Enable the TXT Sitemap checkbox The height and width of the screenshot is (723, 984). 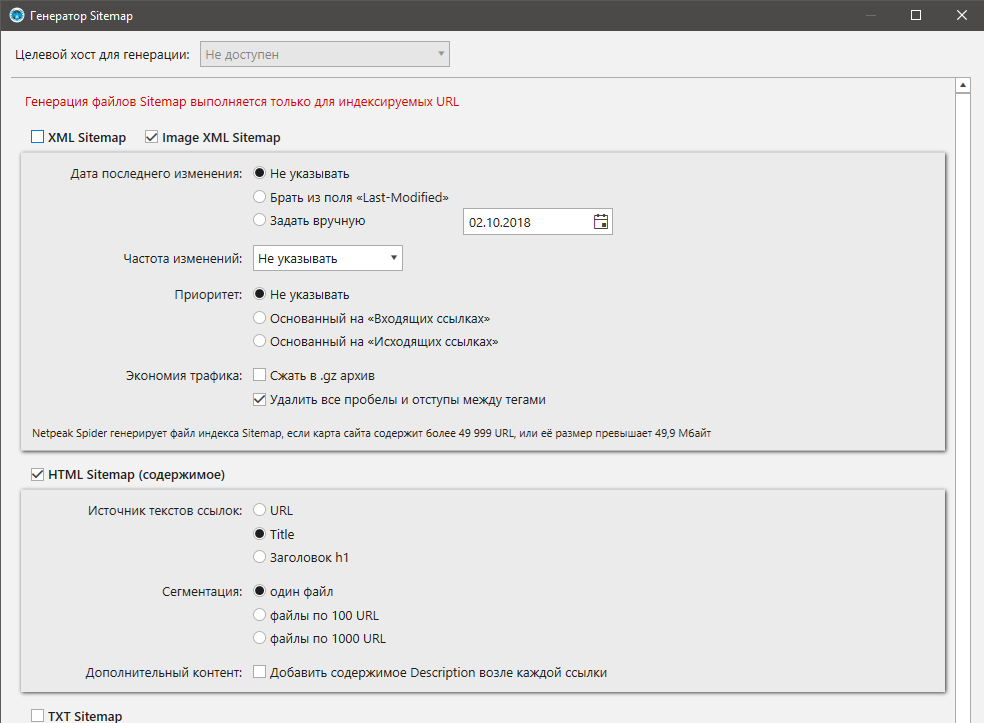(38, 715)
